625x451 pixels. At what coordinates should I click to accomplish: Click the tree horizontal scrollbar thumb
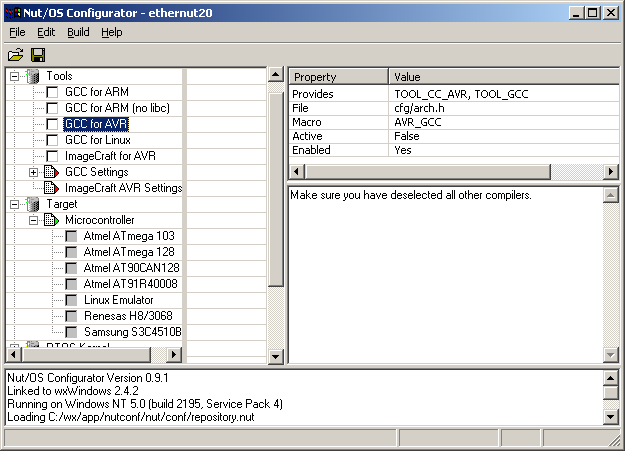[86, 354]
